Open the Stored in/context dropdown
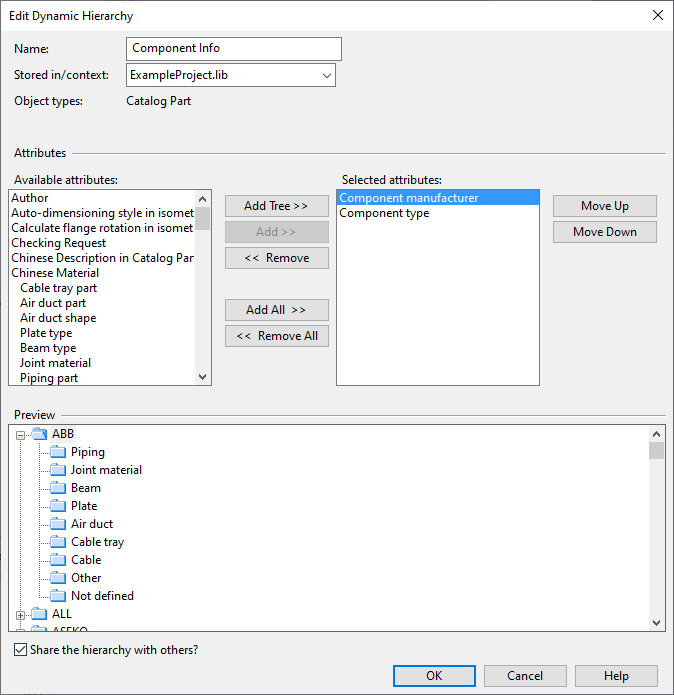Viewport: 674px width, 695px height. tap(326, 75)
